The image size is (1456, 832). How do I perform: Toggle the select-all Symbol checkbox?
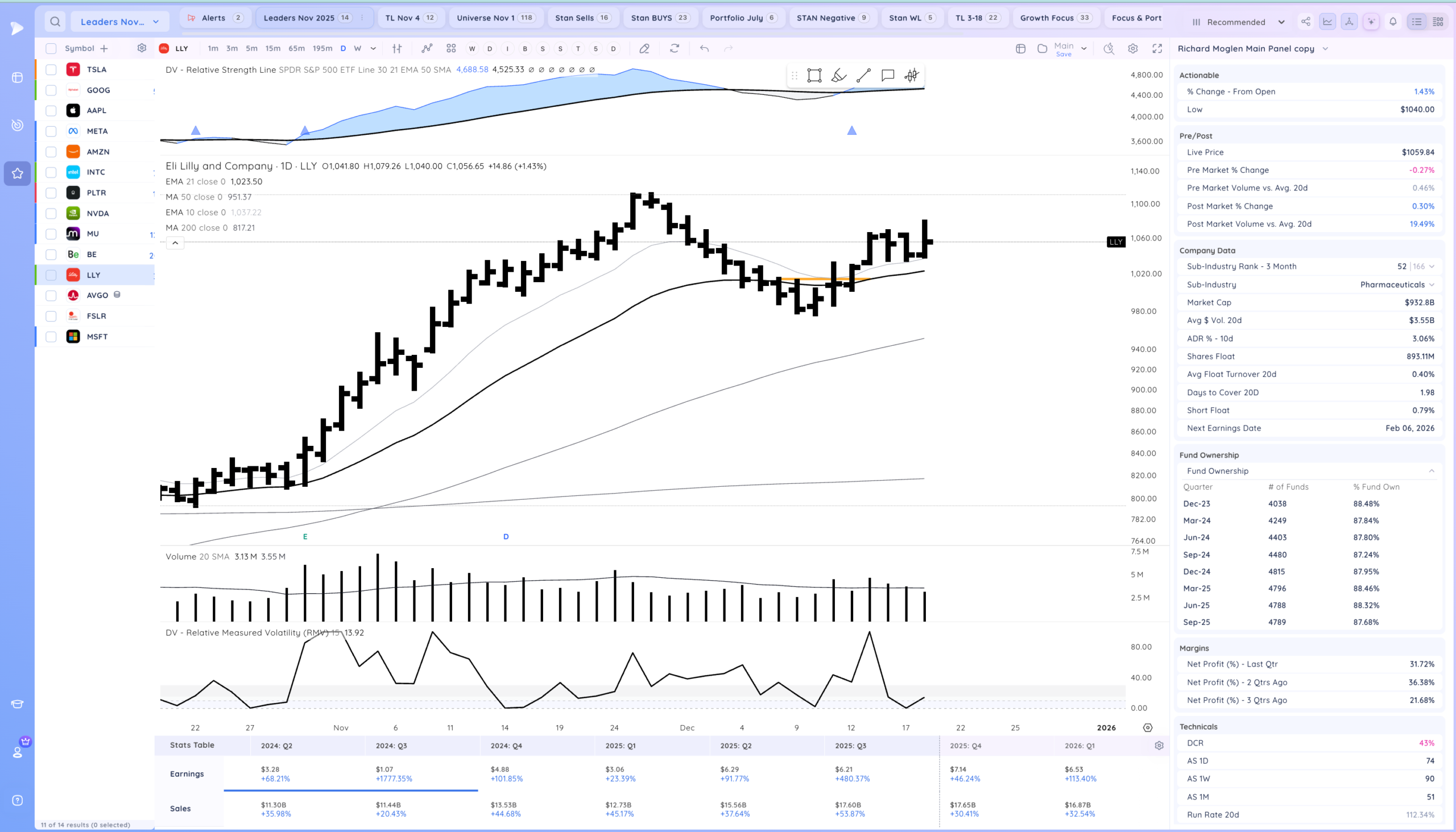coord(51,48)
